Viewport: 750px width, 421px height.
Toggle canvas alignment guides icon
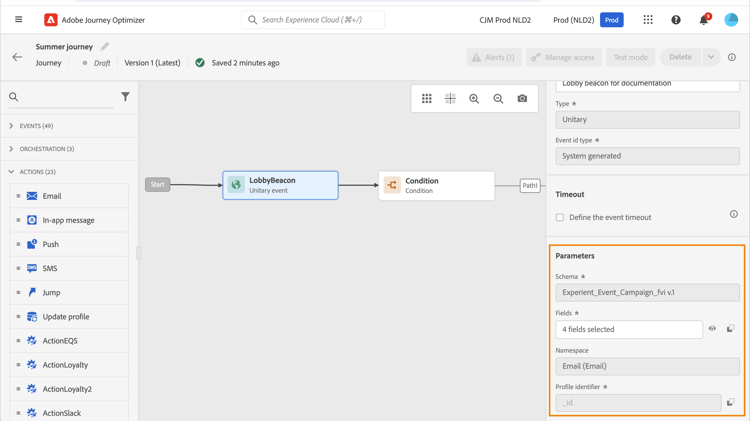pyautogui.click(x=451, y=99)
